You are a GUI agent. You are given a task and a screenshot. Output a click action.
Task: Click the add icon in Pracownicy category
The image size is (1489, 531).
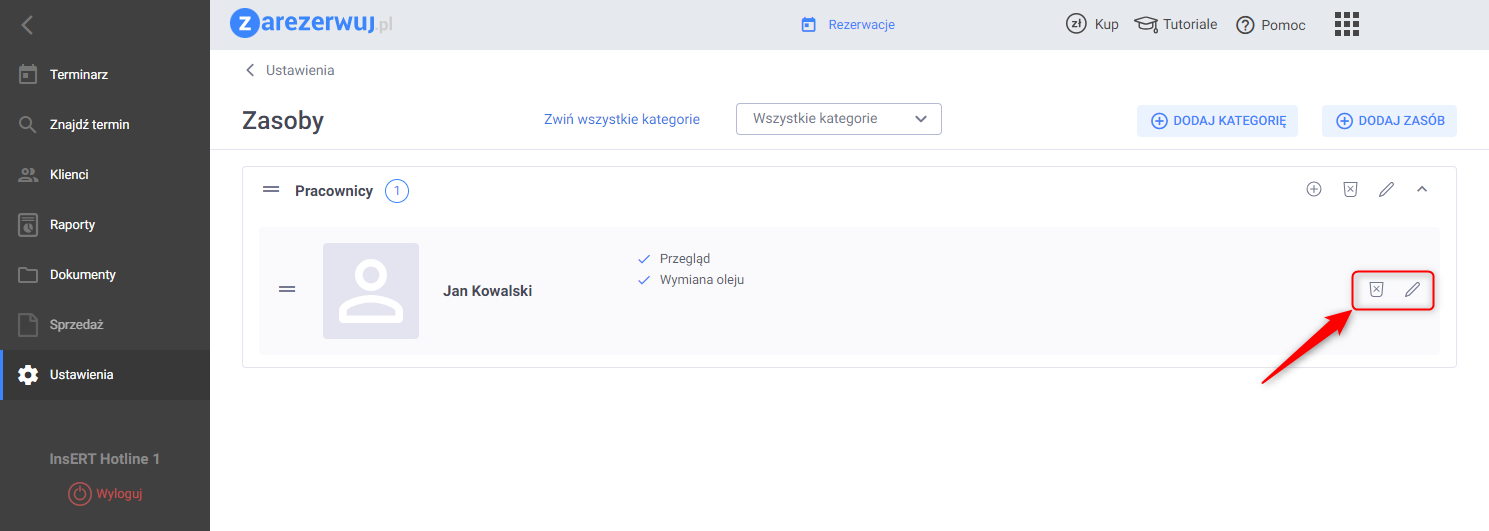[x=1314, y=189]
